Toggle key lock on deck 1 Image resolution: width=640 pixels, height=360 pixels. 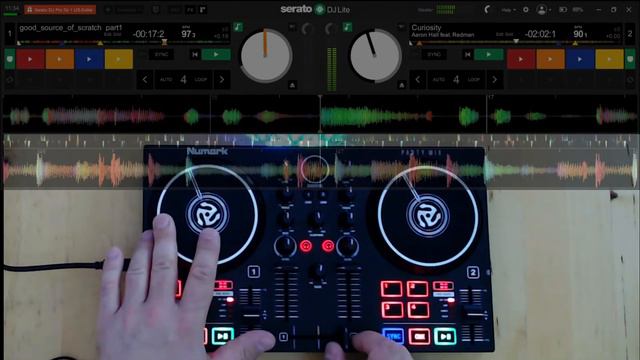238,27
